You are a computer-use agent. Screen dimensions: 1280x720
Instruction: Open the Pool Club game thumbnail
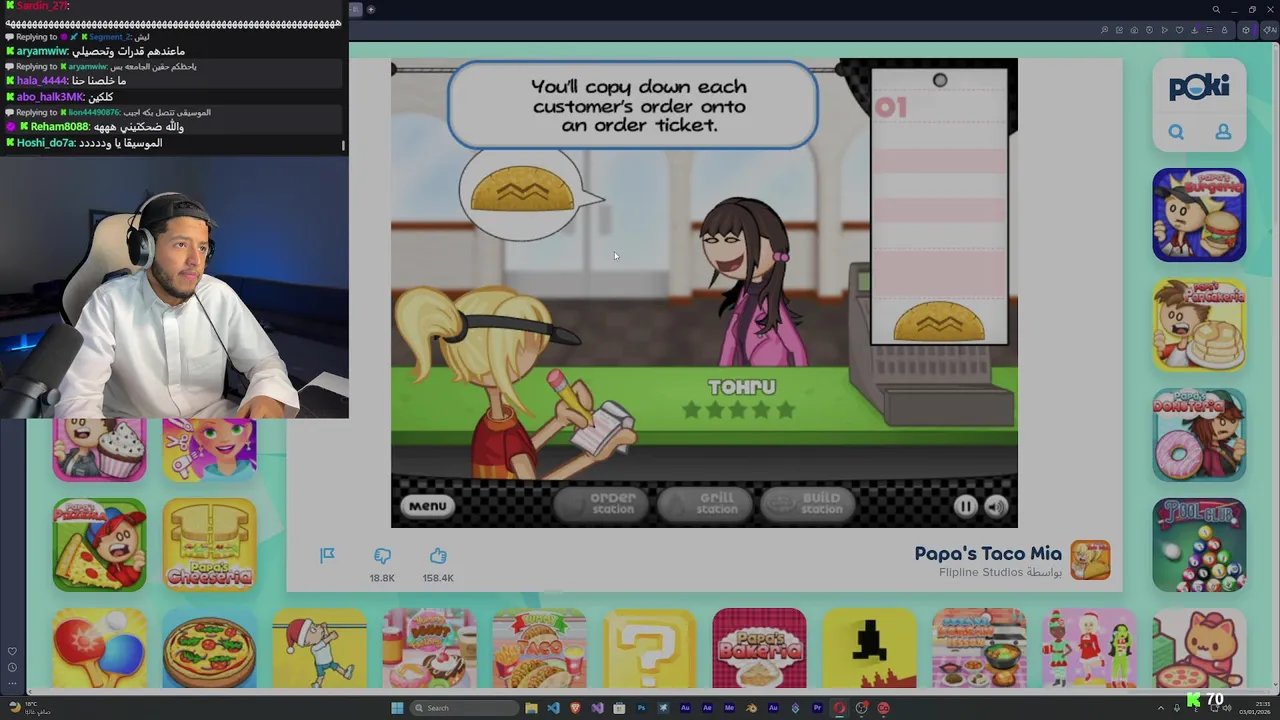pos(1199,545)
